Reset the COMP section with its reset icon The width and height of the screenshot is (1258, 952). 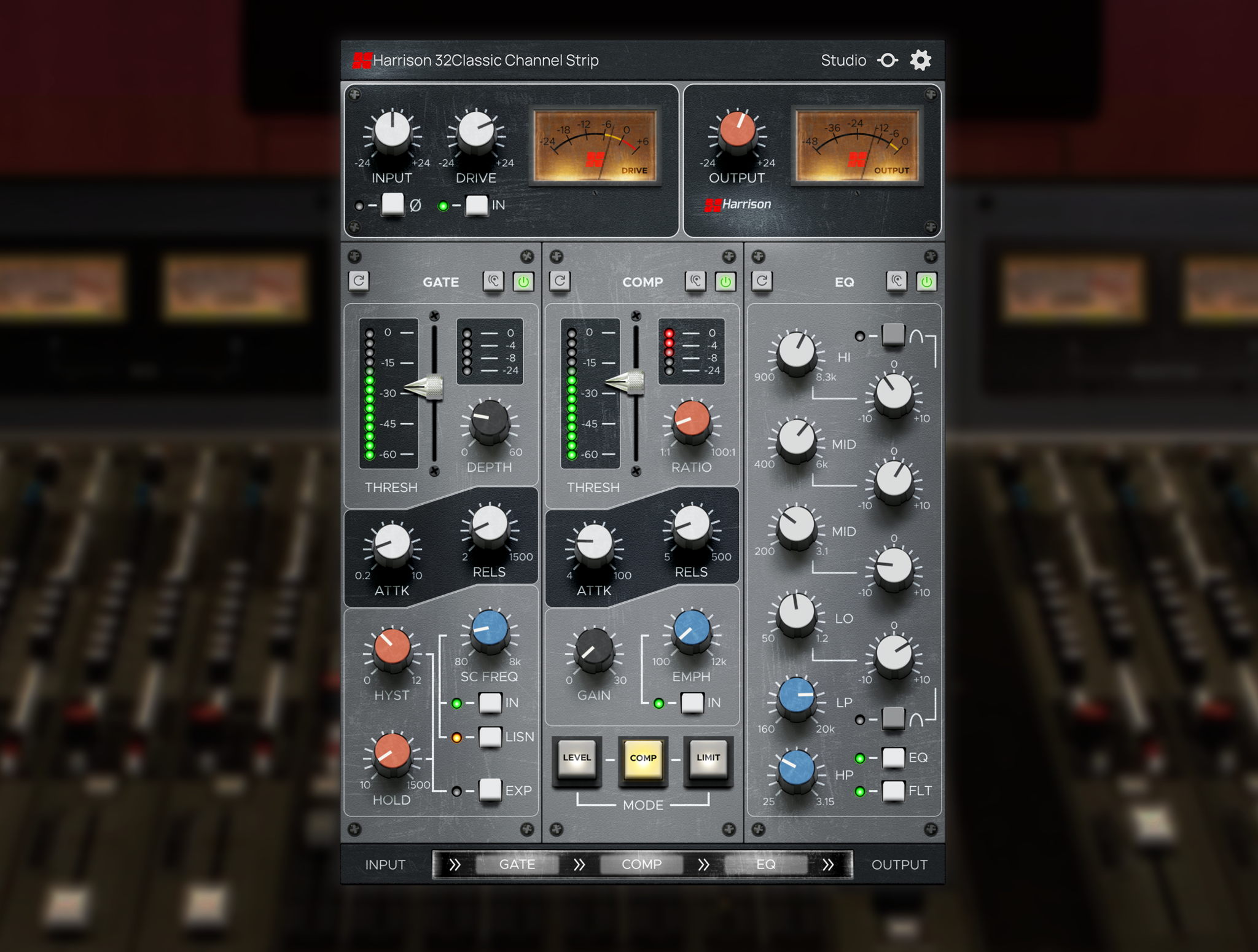pos(560,281)
